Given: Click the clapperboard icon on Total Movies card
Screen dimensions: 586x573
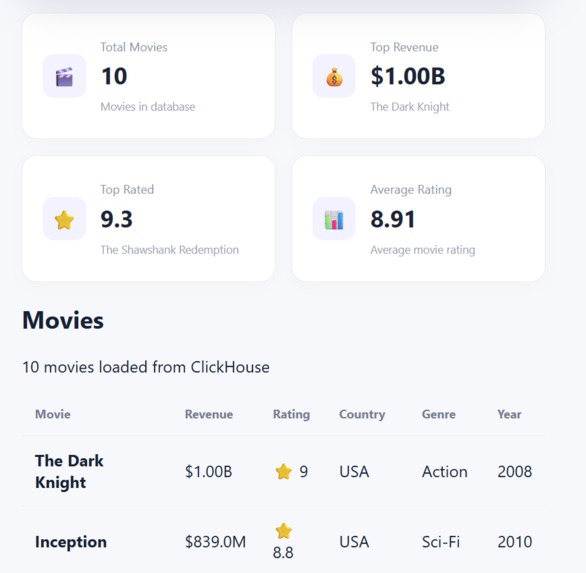Looking at the screenshot, I should (x=64, y=77).
